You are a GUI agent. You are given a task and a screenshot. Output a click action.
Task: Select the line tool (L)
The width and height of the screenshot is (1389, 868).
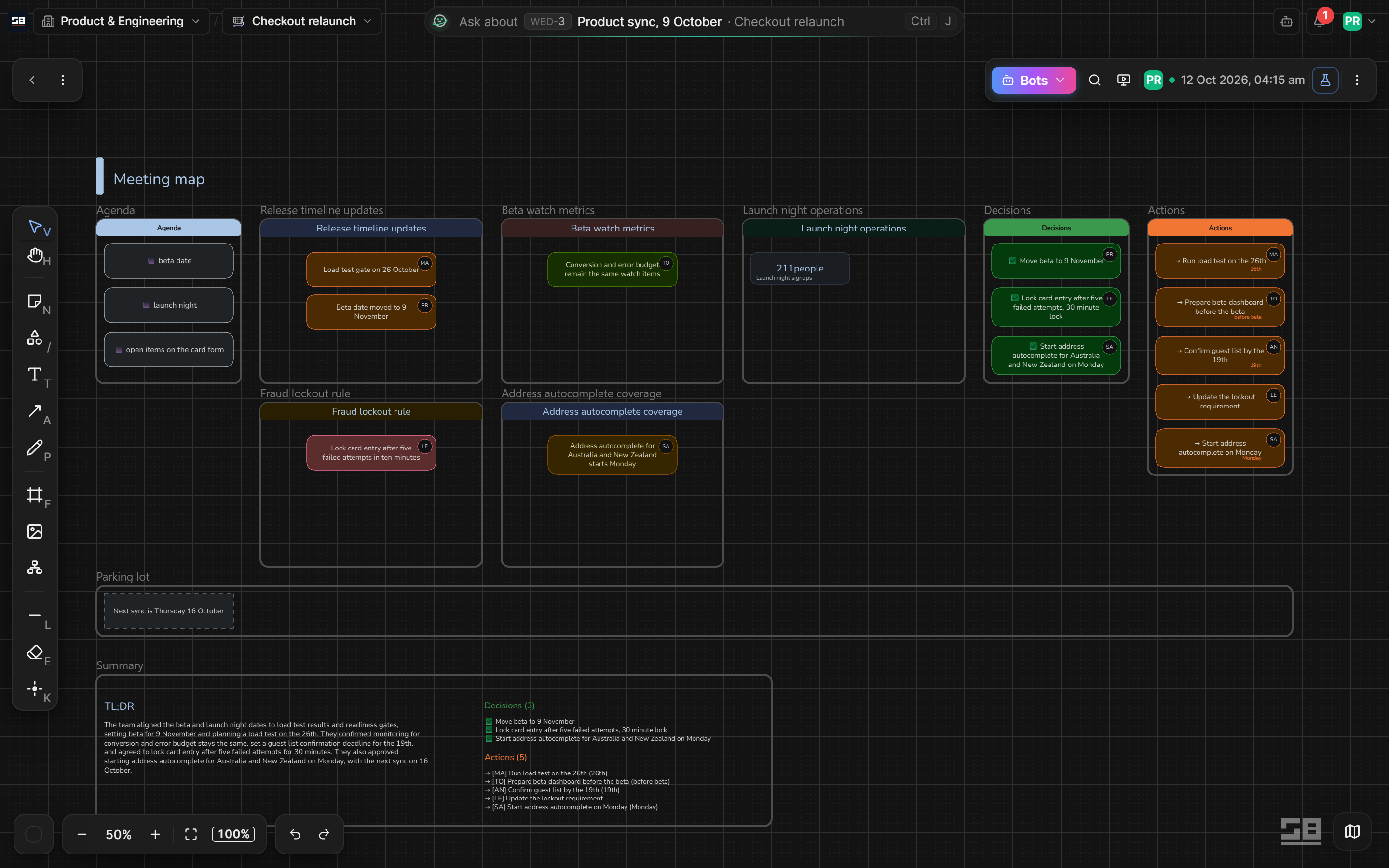tap(35, 615)
